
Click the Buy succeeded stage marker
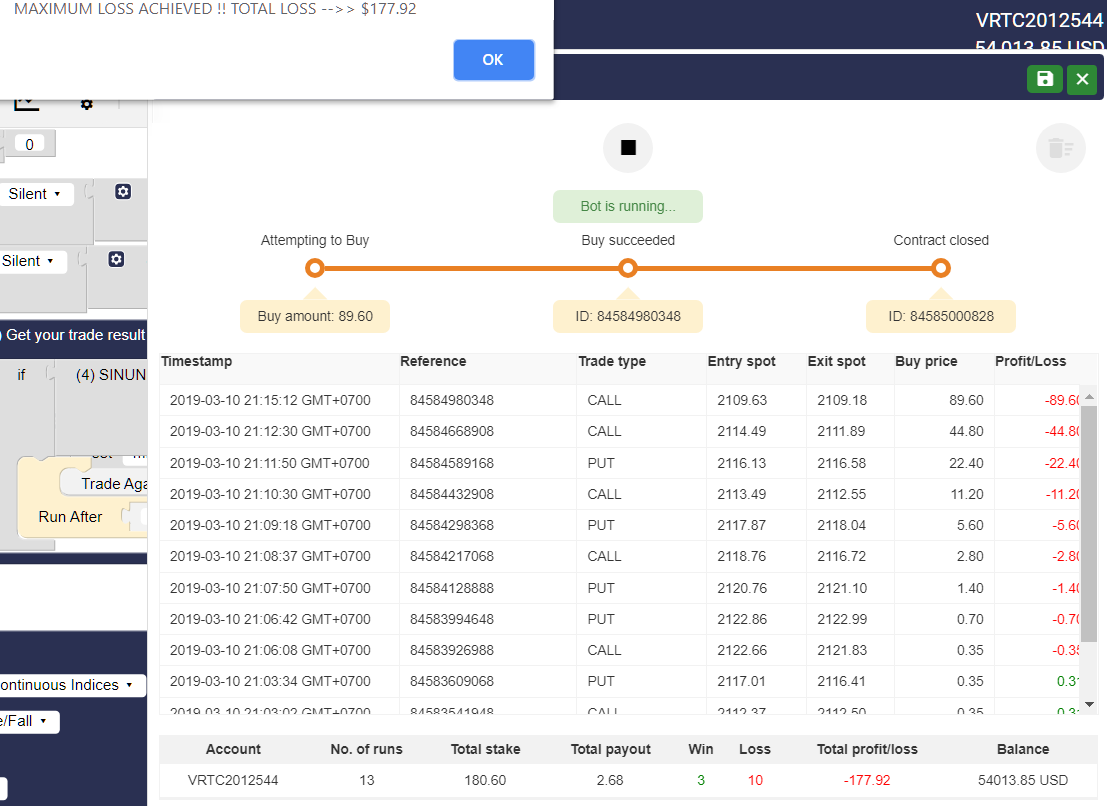point(628,268)
